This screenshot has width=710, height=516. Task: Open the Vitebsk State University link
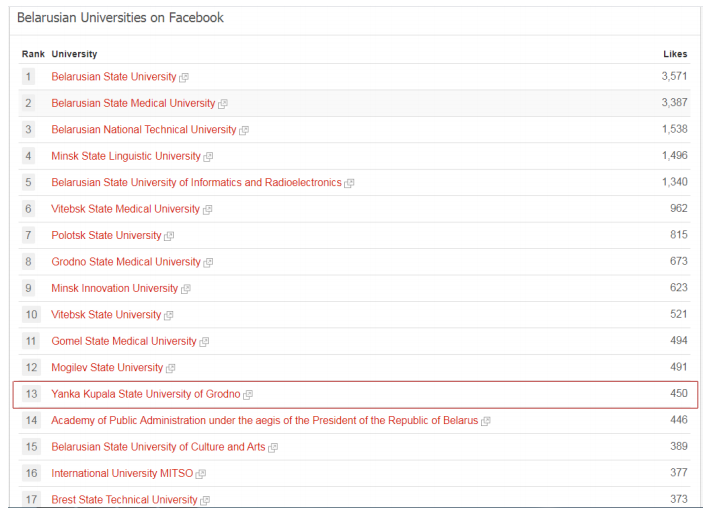pos(106,315)
